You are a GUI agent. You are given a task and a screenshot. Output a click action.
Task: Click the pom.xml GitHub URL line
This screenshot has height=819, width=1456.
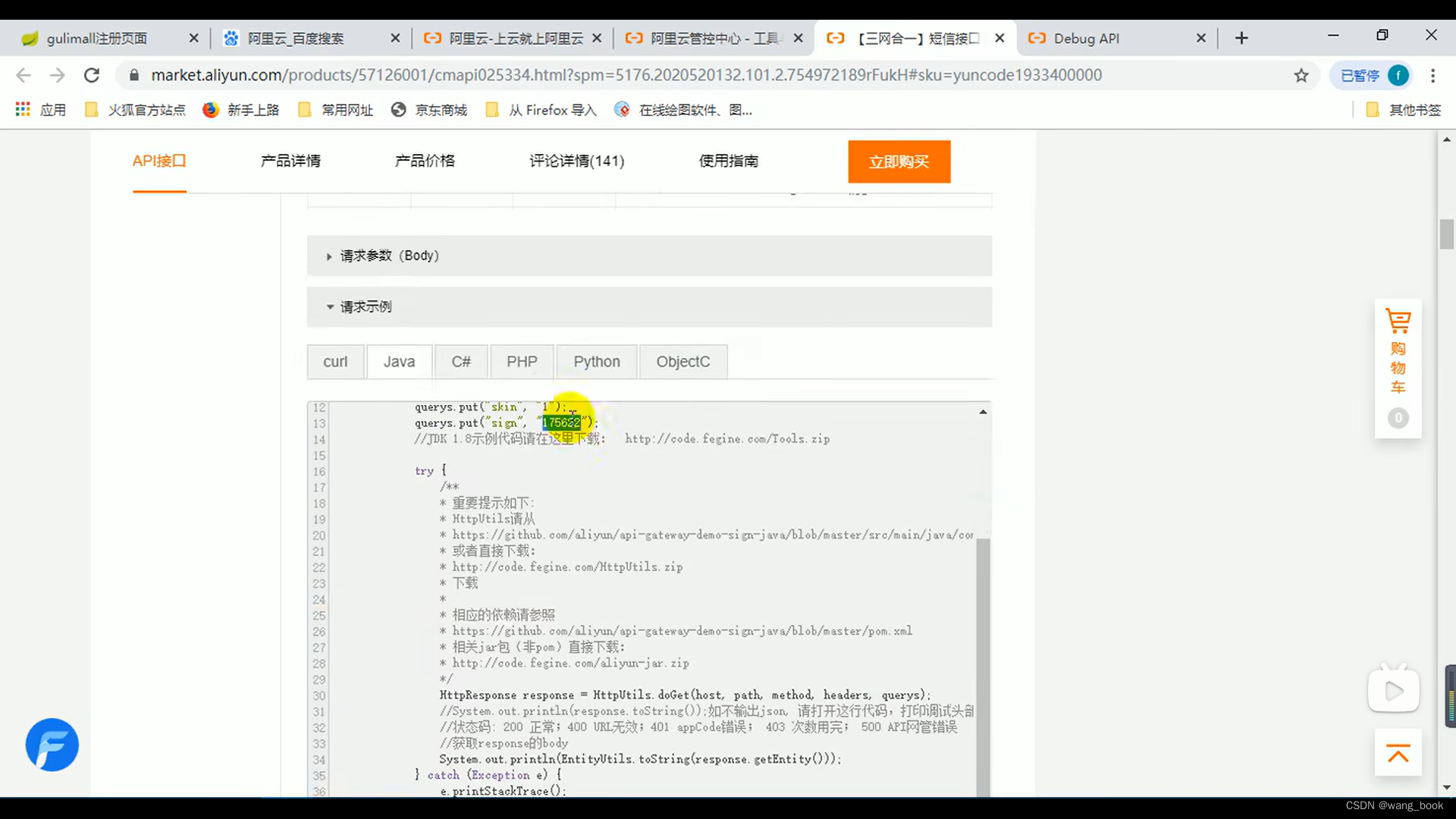pos(682,631)
